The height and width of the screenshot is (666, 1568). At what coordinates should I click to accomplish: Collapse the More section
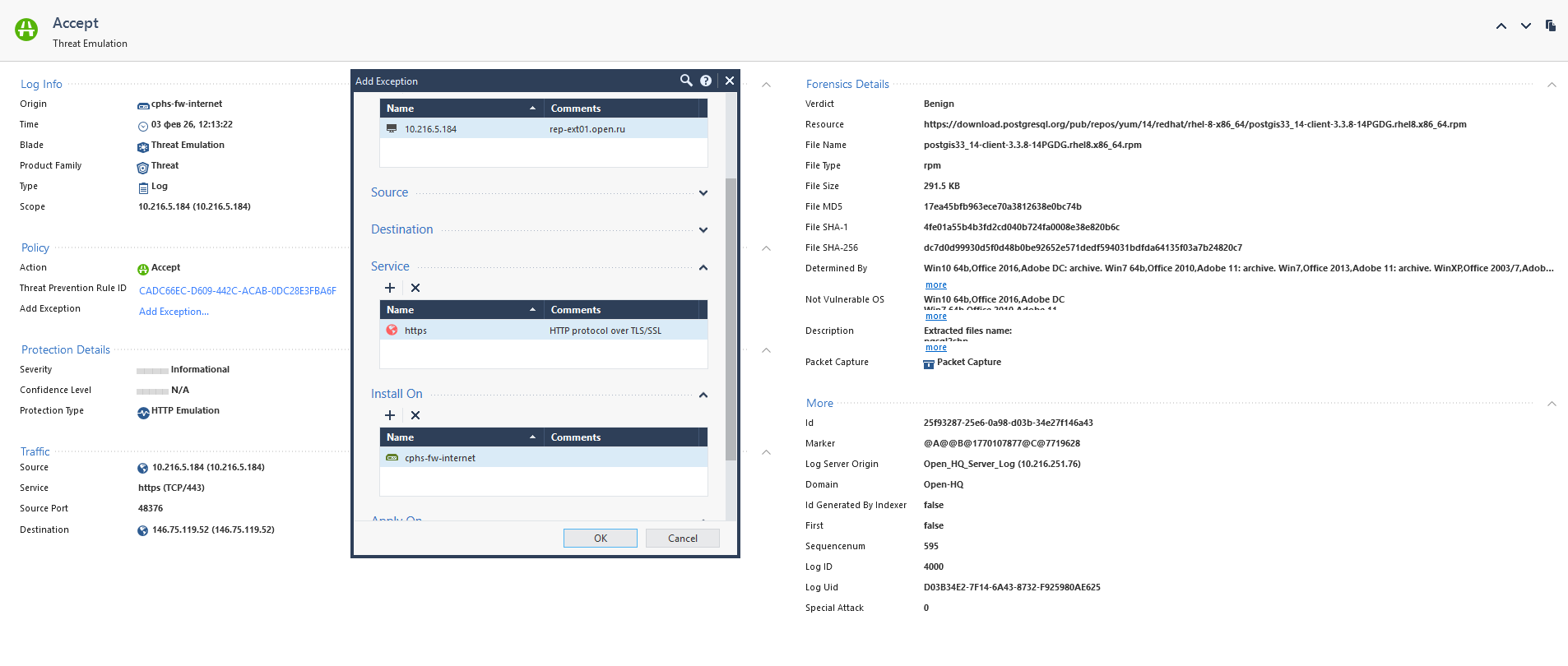pyautogui.click(x=1552, y=404)
